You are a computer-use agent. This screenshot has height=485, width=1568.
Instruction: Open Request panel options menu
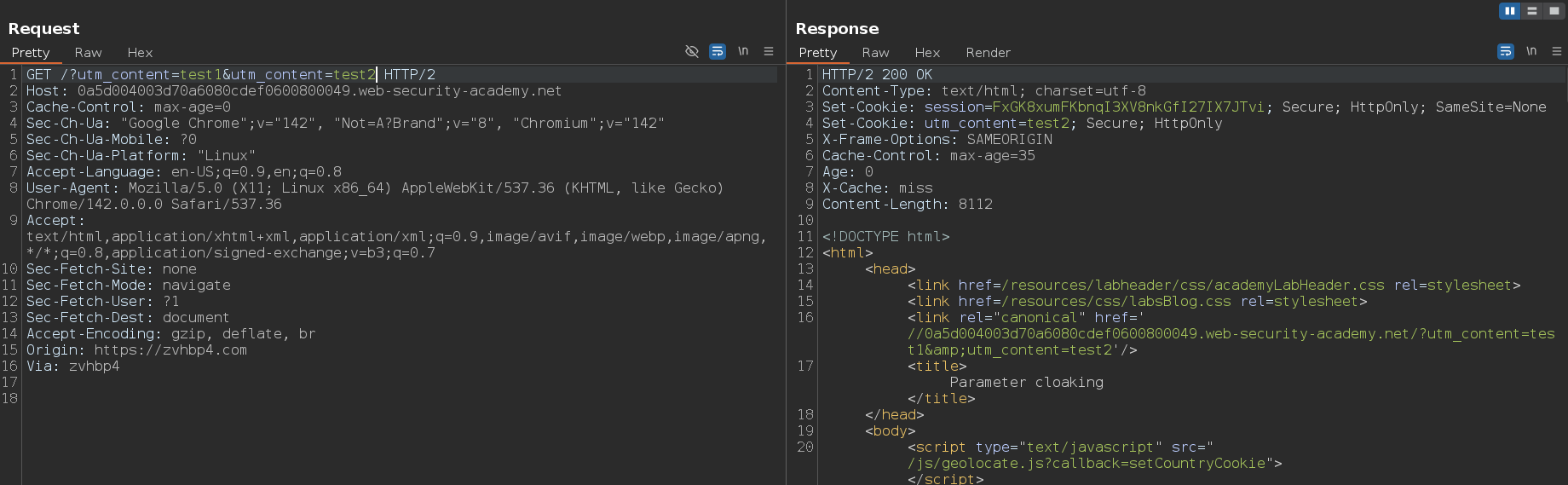click(769, 52)
